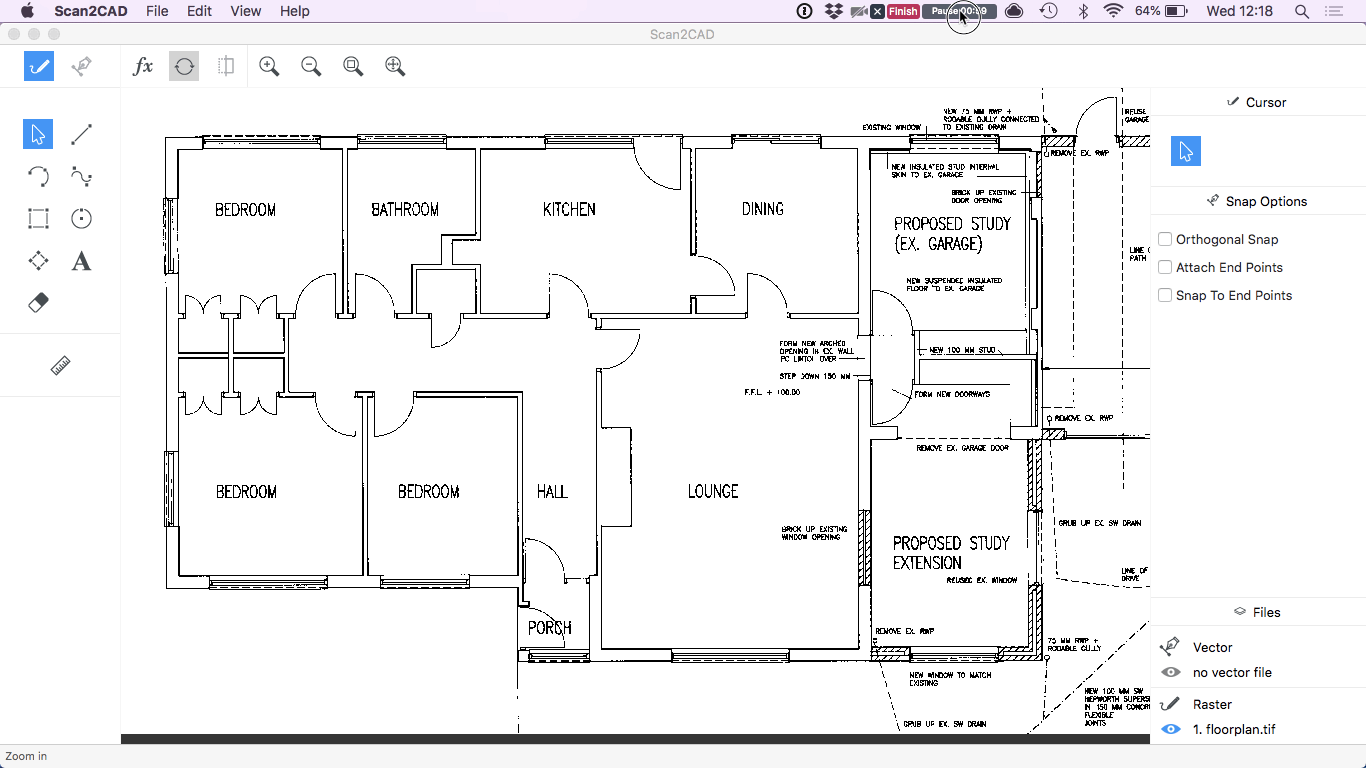Select the Text tool
The width and height of the screenshot is (1366, 768).
(81, 260)
